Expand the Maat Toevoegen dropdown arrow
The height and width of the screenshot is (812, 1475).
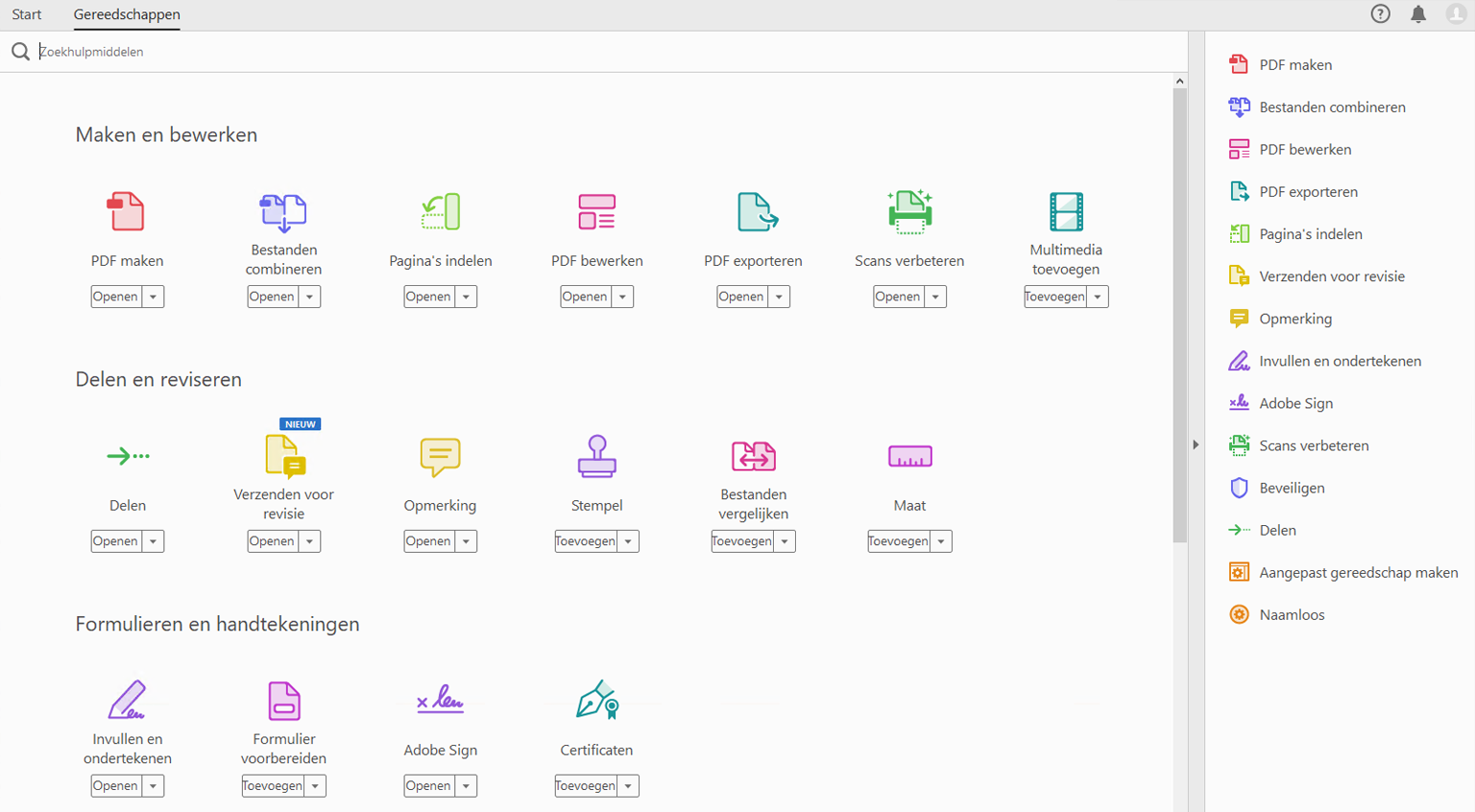click(941, 541)
